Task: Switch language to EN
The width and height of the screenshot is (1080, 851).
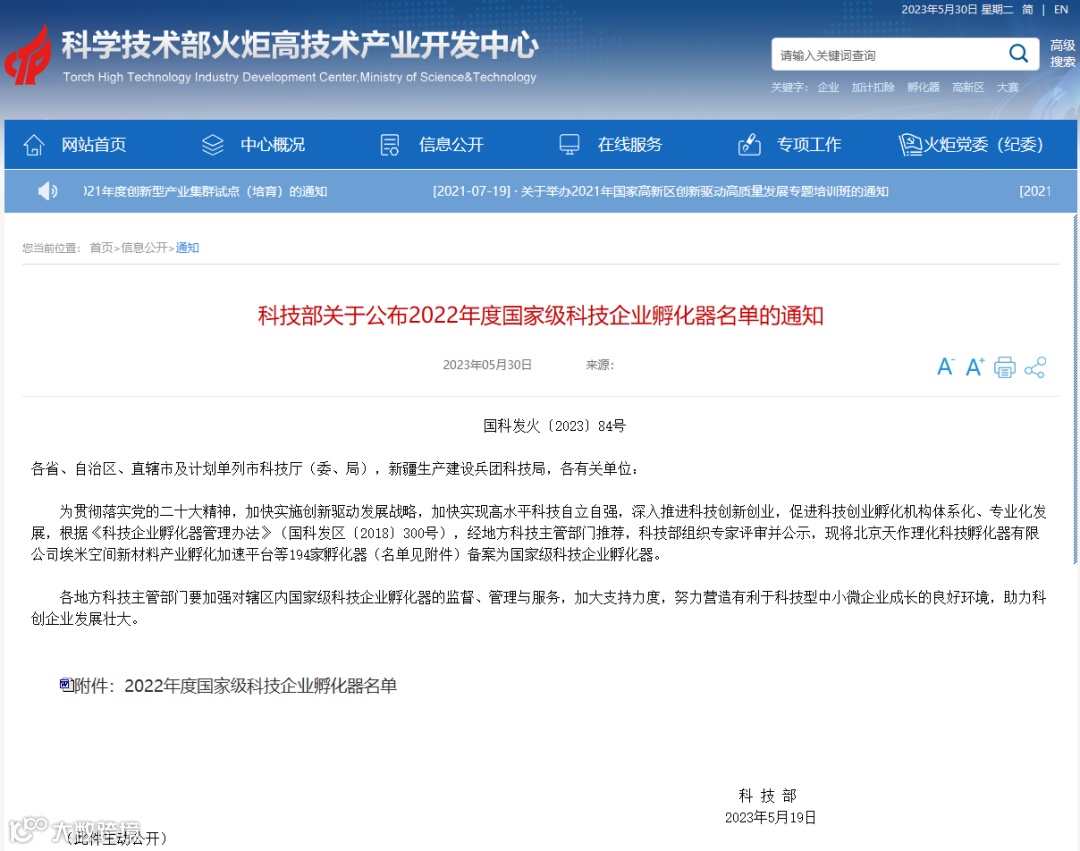Action: (1061, 10)
